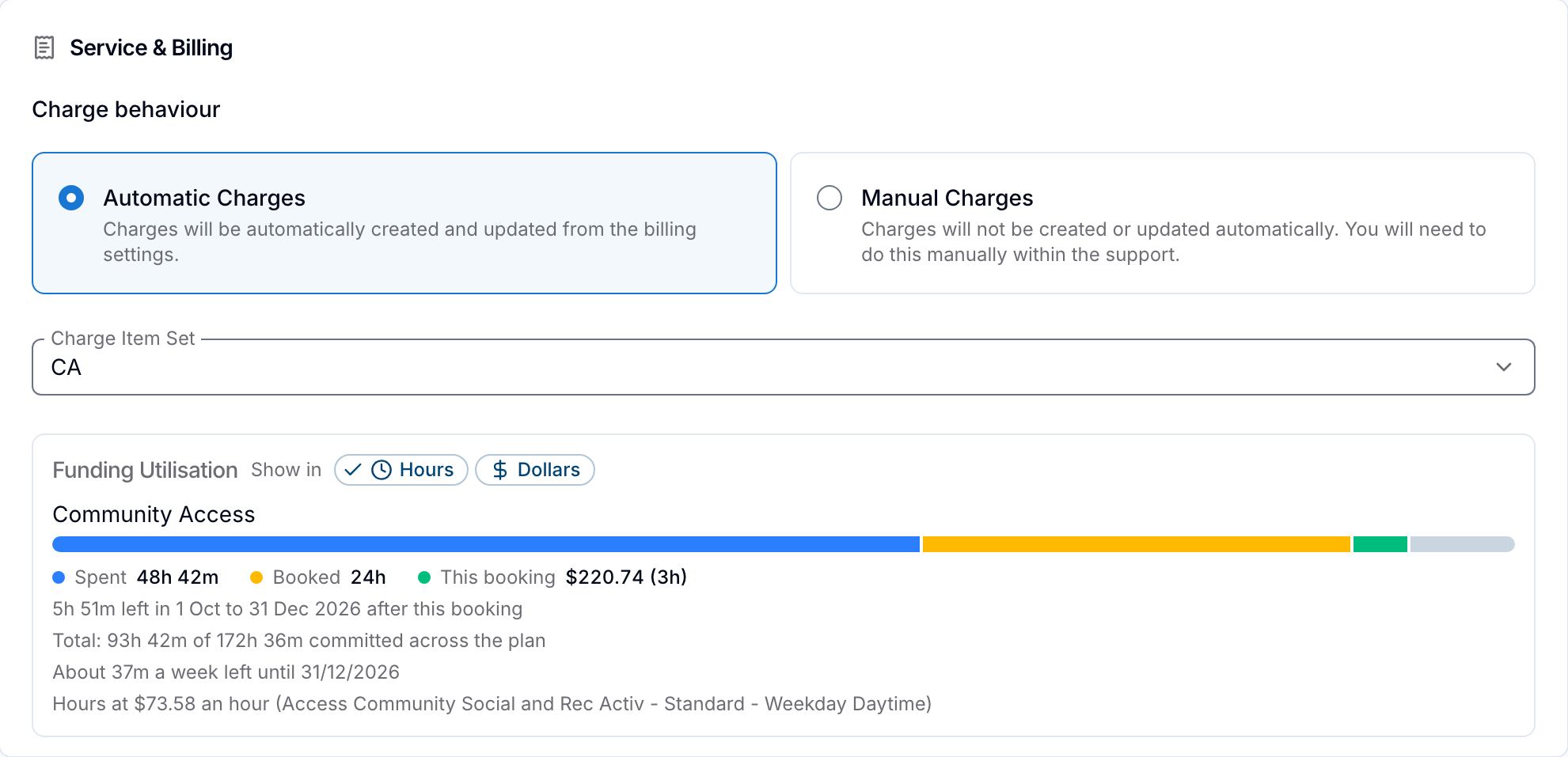Click the Funding Utilisation heading
The height and width of the screenshot is (757, 1568).
pyautogui.click(x=145, y=470)
